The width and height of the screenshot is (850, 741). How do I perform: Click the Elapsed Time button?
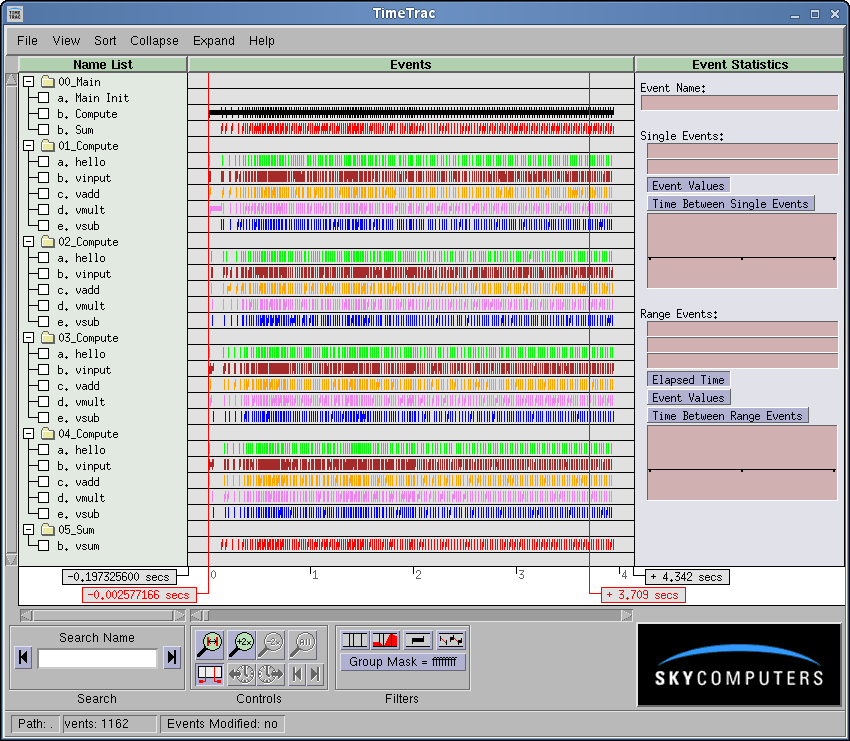tap(688, 379)
